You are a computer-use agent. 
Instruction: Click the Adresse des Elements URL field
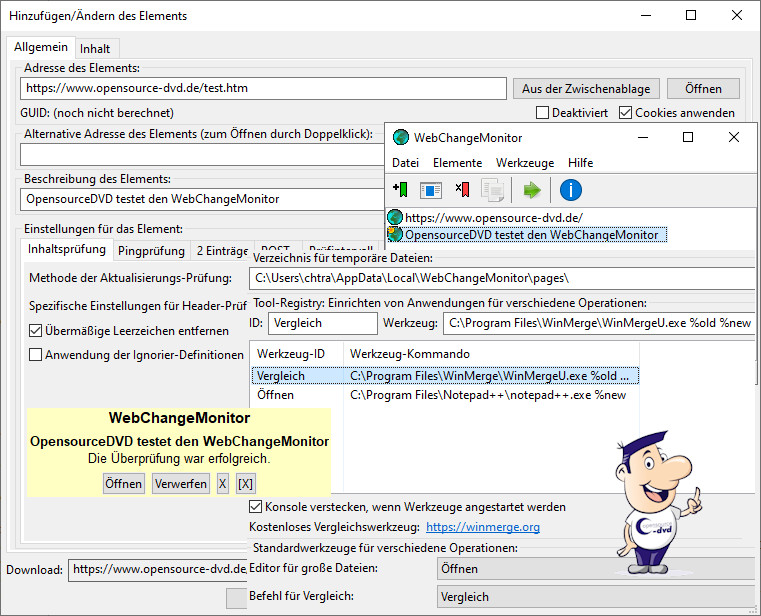coord(264,88)
